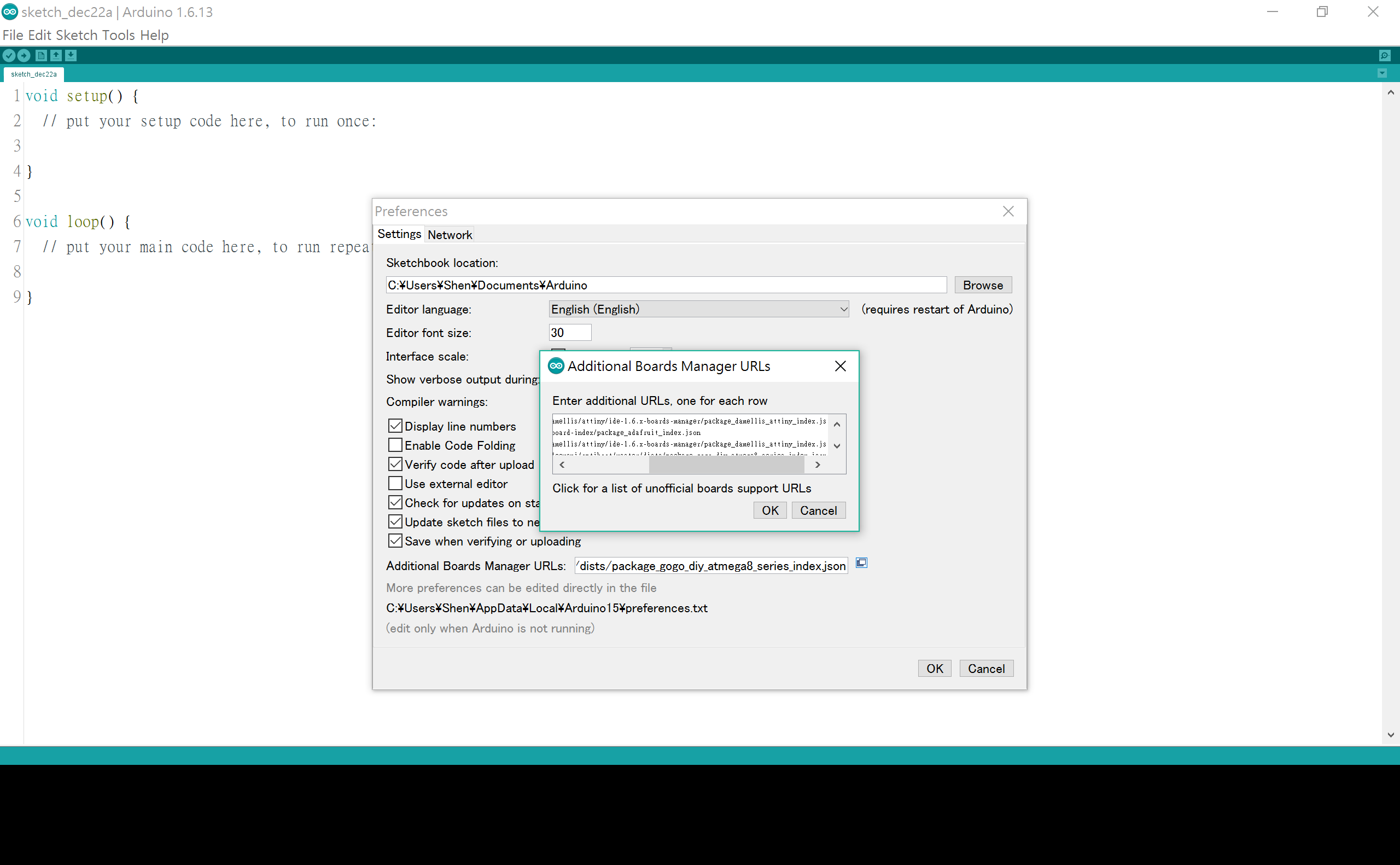1400x865 pixels.
Task: Click the editor scrollbar down arrow
Action: (1390, 735)
